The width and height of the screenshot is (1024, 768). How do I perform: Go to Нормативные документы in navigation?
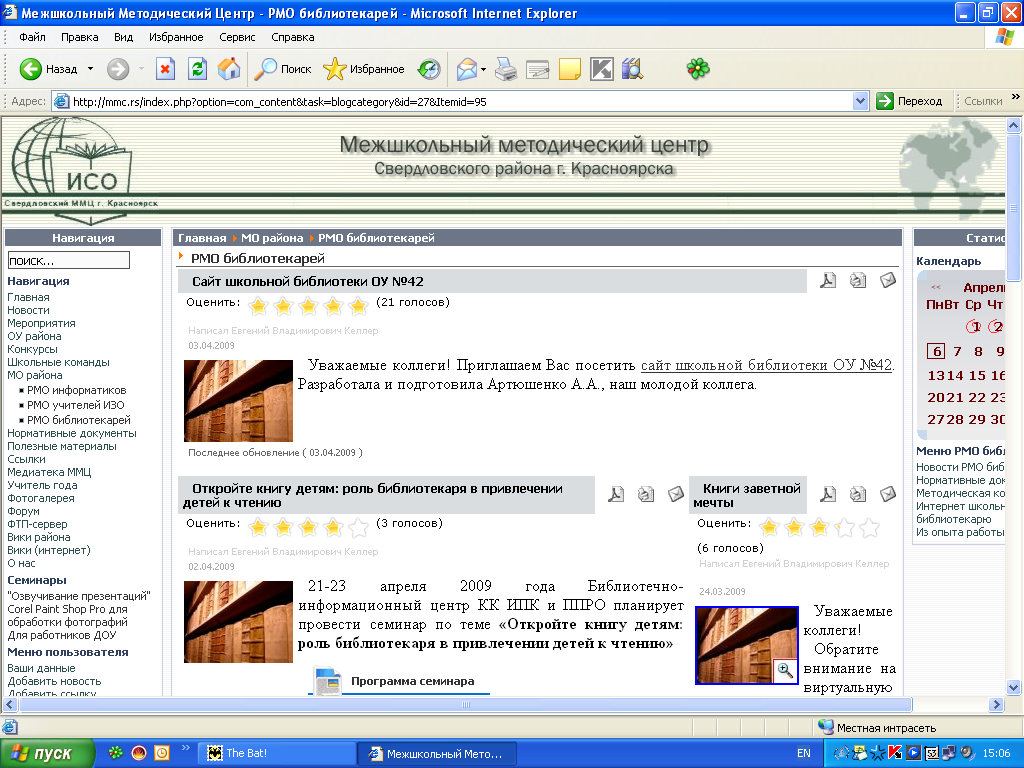(x=72, y=433)
